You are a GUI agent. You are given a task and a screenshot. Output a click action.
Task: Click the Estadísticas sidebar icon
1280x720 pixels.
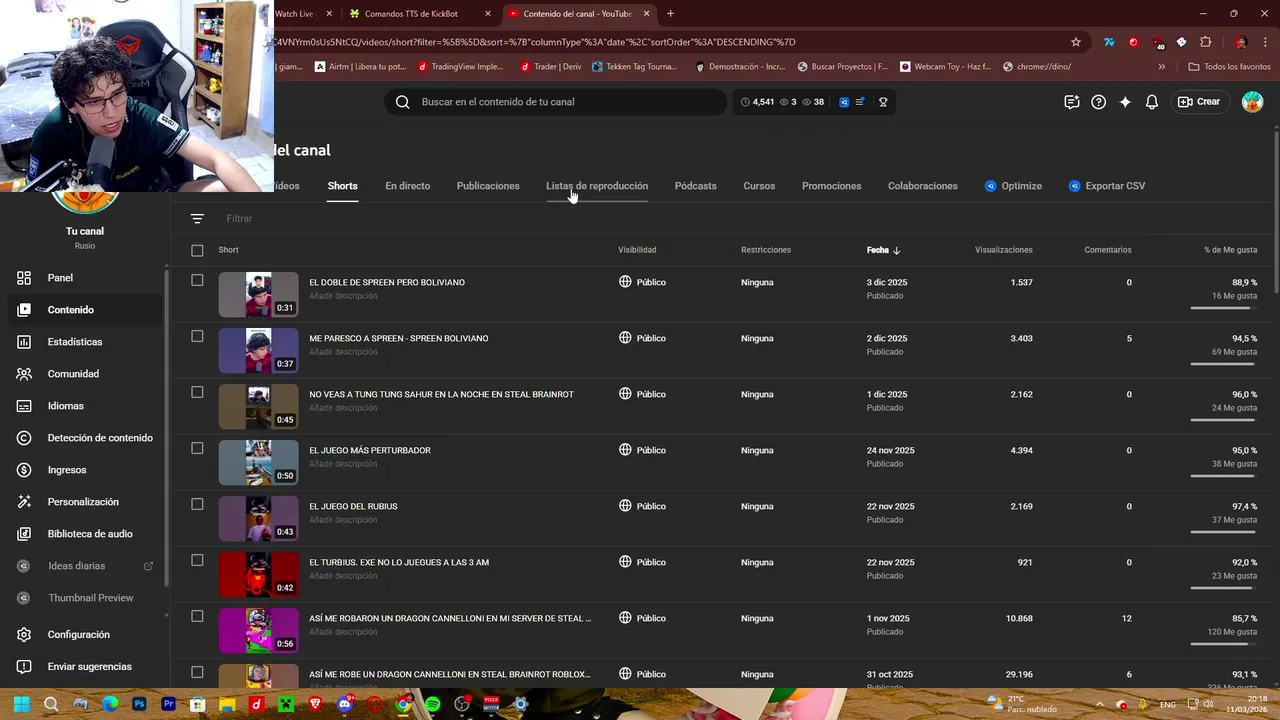coord(24,342)
